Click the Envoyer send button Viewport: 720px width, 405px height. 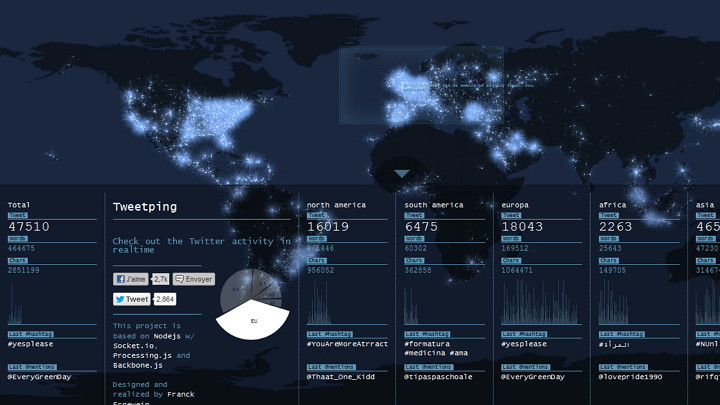point(194,279)
